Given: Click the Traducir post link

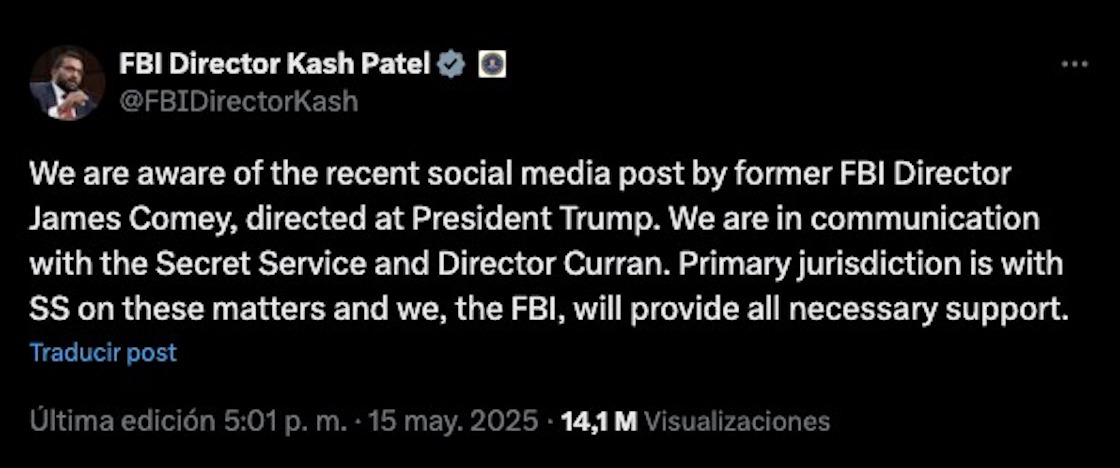Looking at the screenshot, I should (103, 353).
